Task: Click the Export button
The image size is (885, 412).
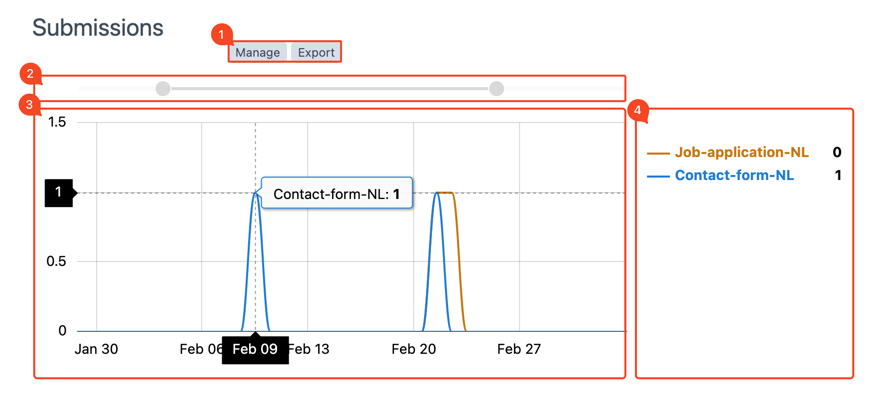Action: point(316,52)
